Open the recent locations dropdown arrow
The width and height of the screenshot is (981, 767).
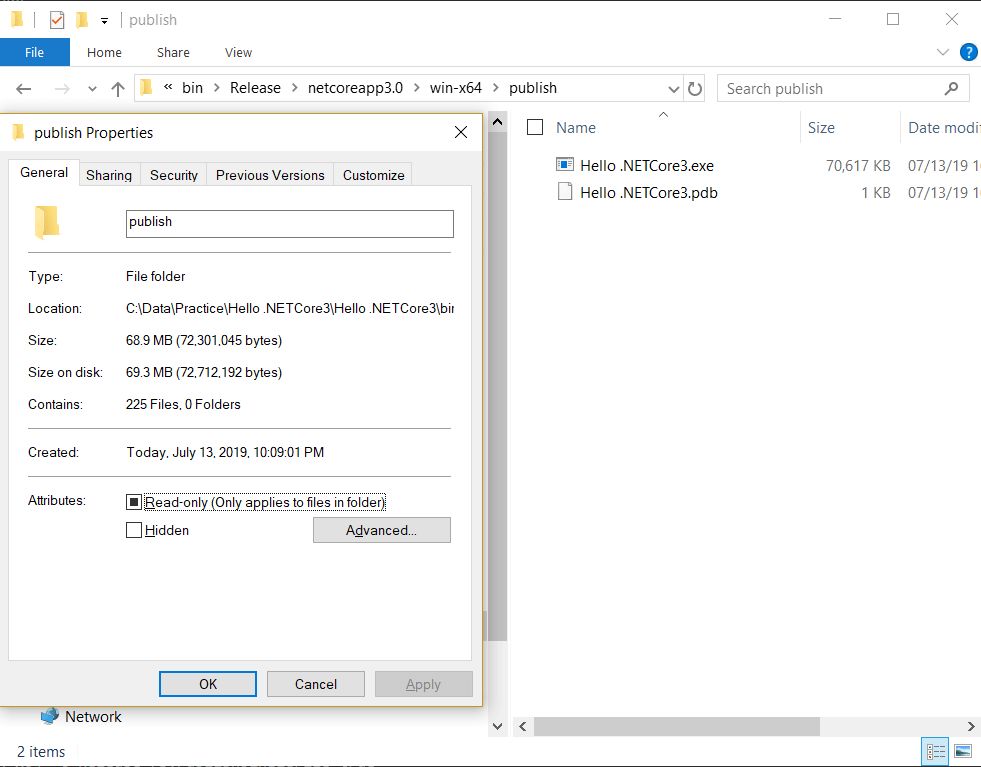[x=92, y=88]
